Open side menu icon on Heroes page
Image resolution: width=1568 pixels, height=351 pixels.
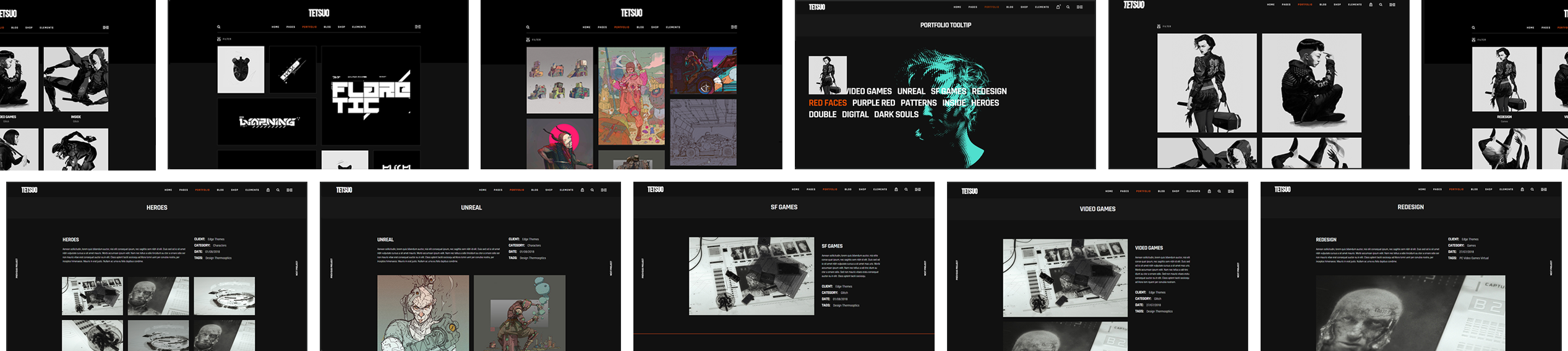tap(289, 190)
